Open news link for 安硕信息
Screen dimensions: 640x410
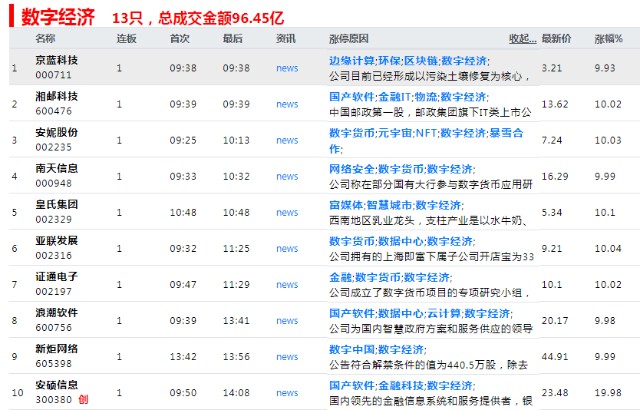point(287,393)
